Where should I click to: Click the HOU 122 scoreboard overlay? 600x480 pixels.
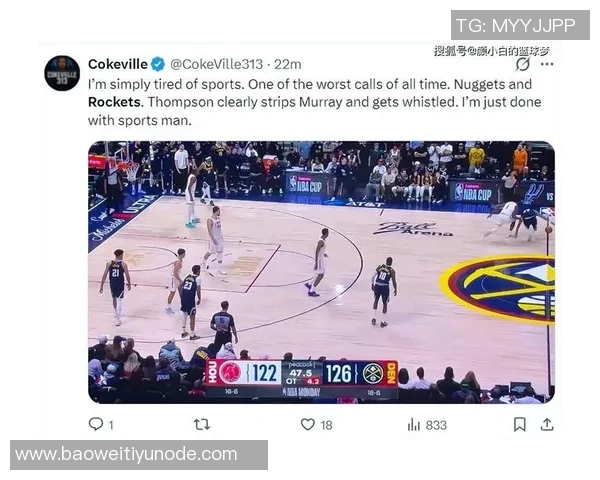pos(243,373)
